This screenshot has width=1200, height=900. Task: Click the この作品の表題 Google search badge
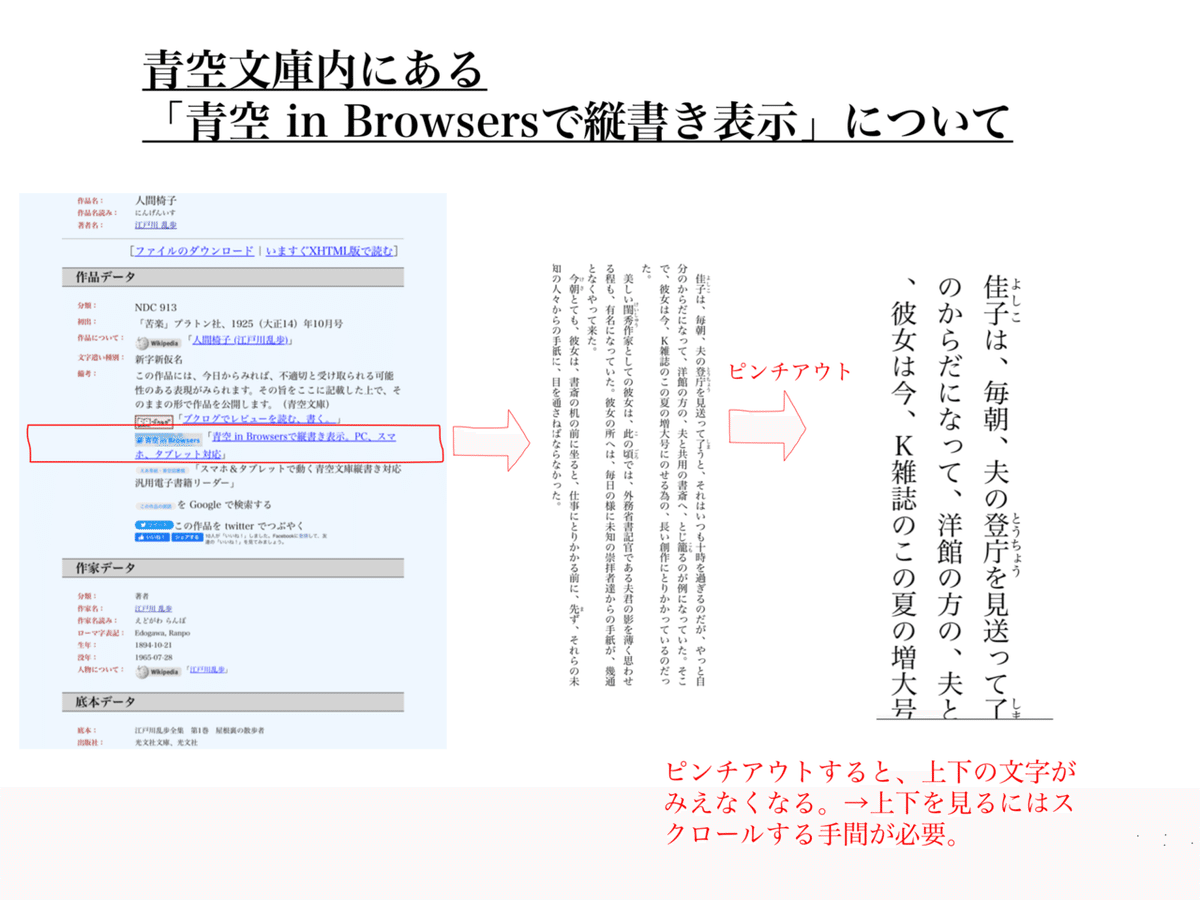pyautogui.click(x=155, y=505)
